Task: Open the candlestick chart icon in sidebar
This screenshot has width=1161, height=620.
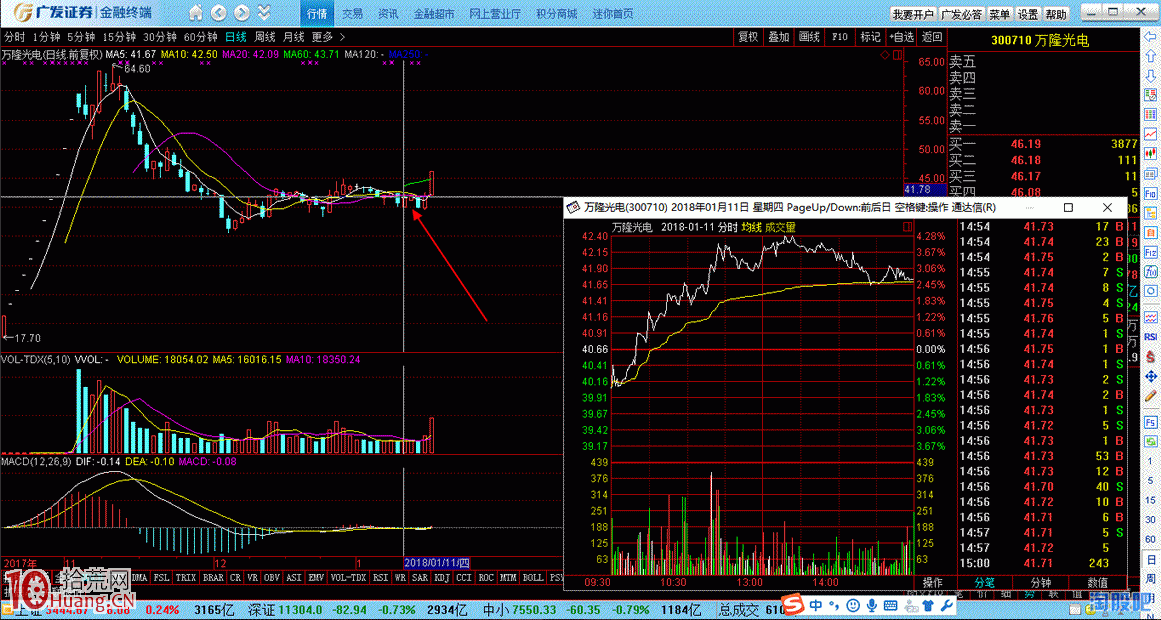Action: point(1151,153)
